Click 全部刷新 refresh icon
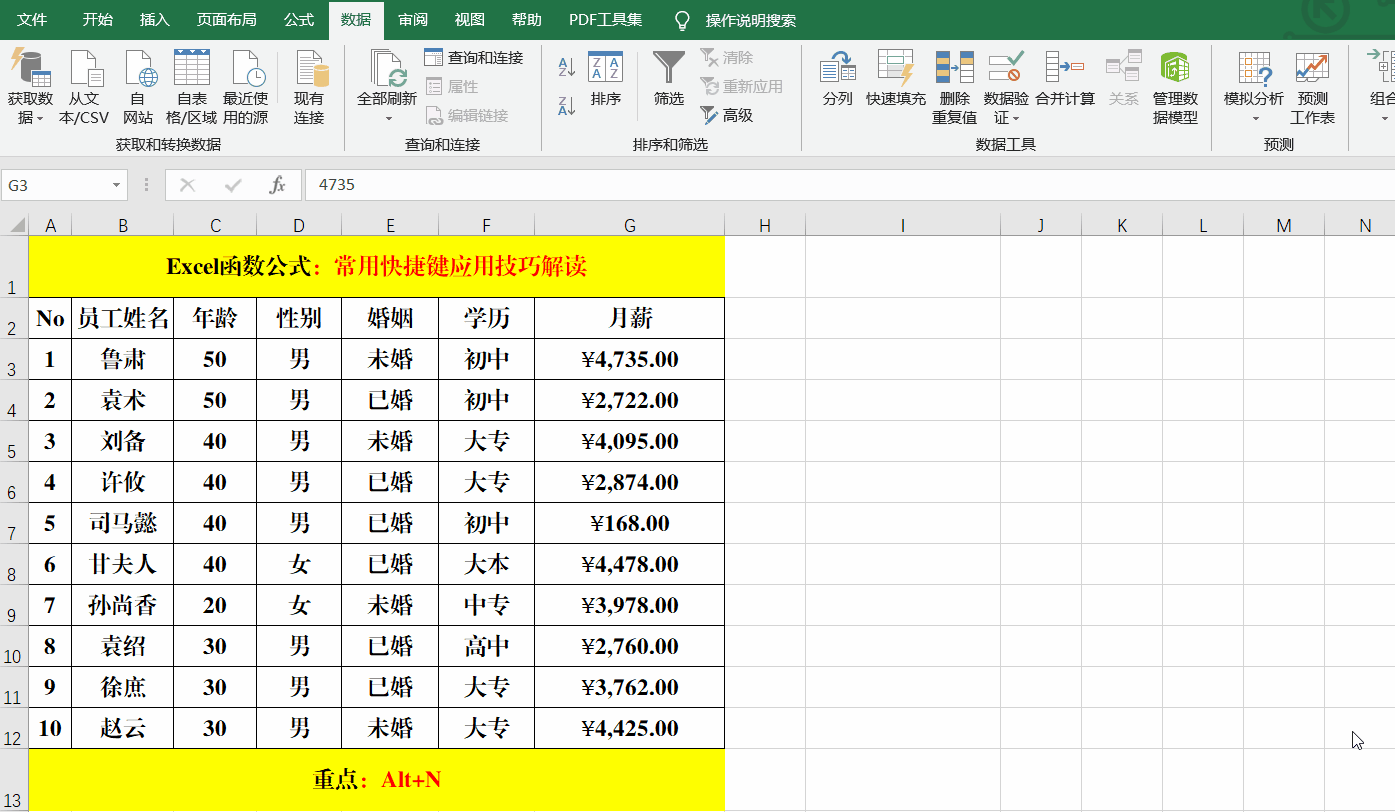1395x812 pixels. [387, 68]
